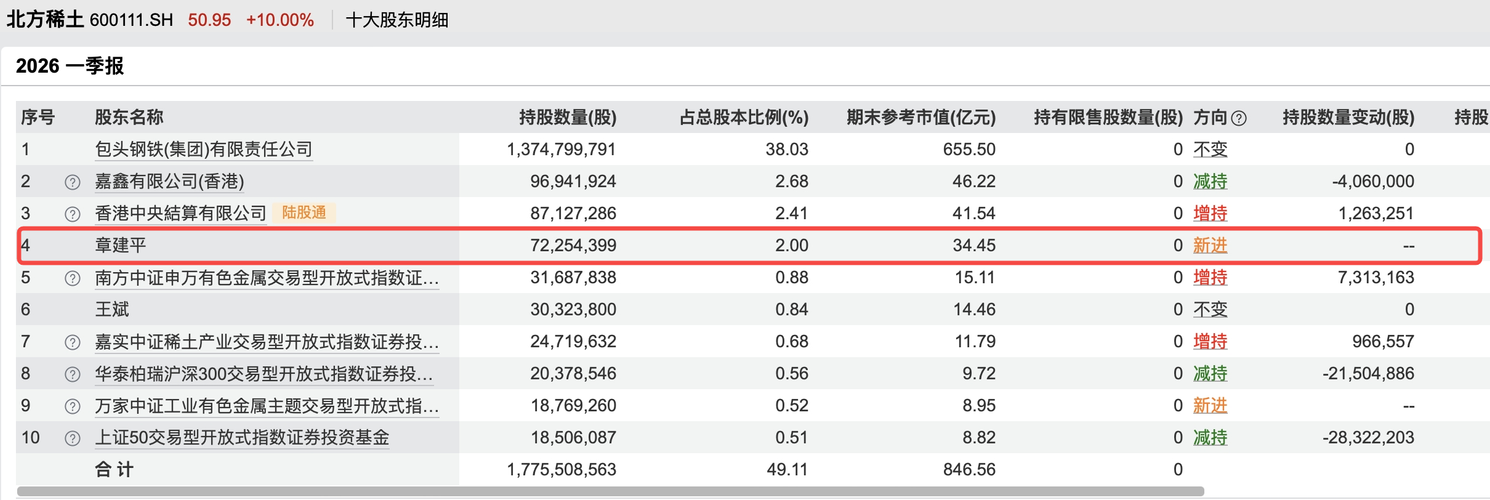Click the info icon for 万家中证工业有色金属 fund

72,406
